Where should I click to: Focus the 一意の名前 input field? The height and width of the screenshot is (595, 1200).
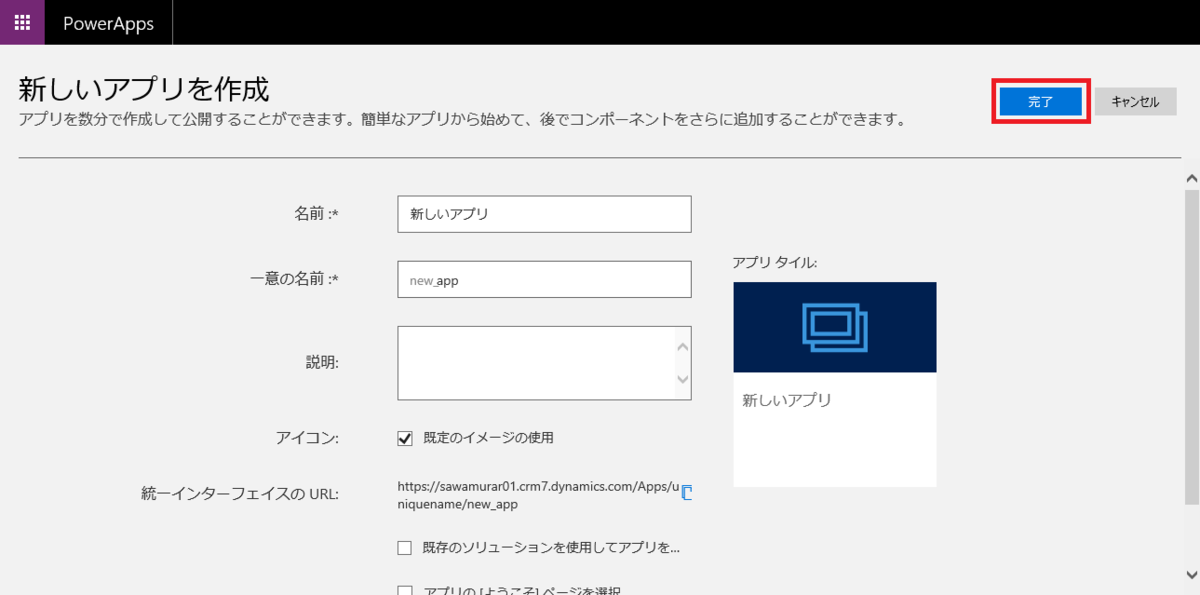coord(544,280)
